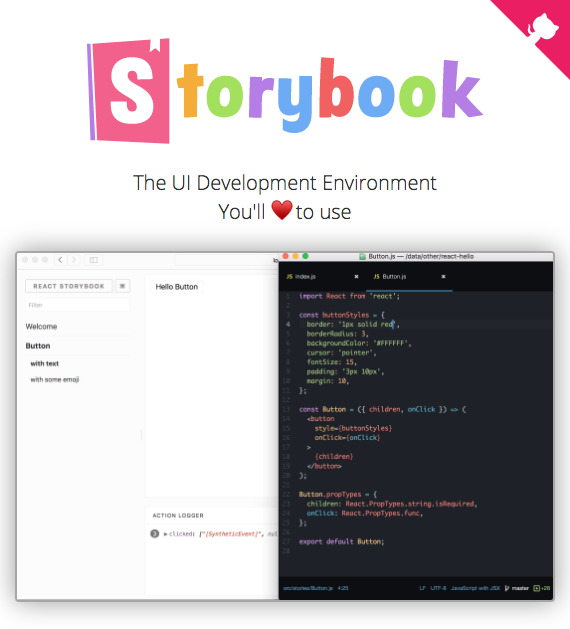Viewport: 570px width, 629px height.
Task: Click the JS file icon on index.js tab
Action: pos(289,277)
